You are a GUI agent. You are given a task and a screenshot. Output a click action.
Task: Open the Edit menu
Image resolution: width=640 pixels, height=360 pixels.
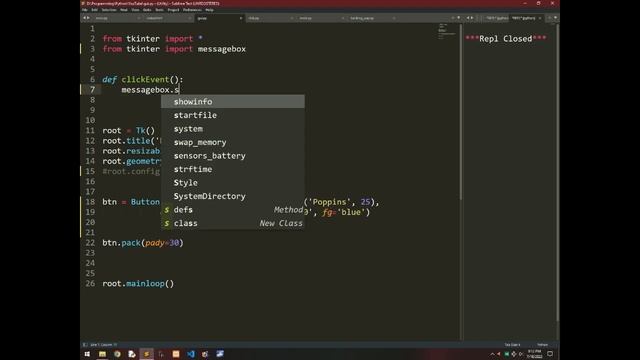94,10
